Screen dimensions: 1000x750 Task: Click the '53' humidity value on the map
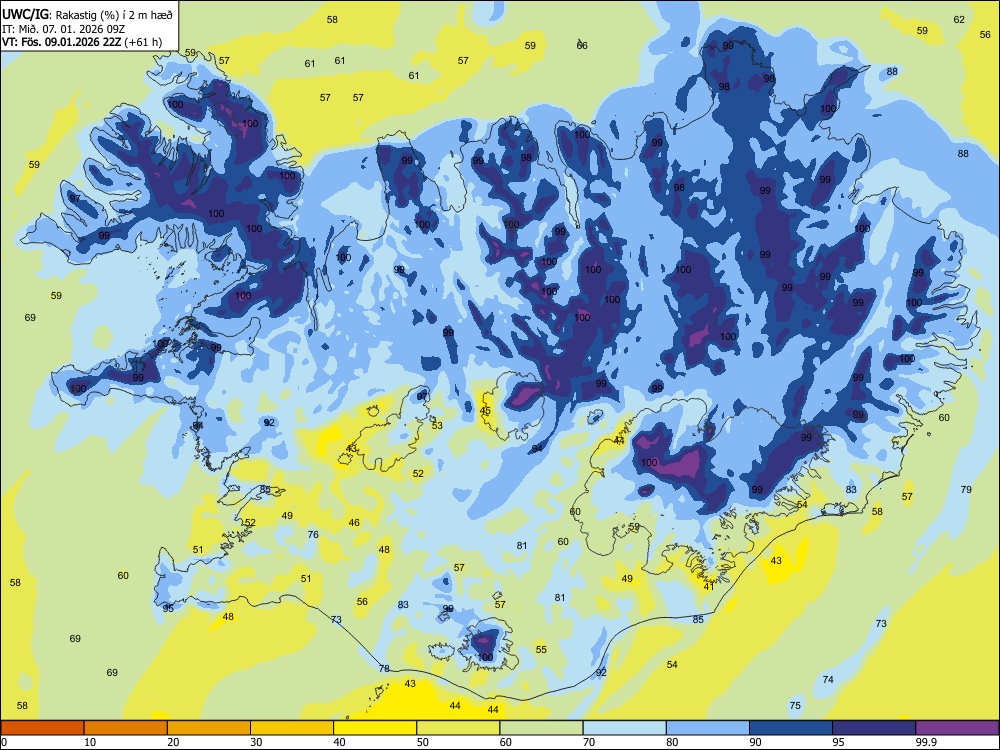(x=437, y=425)
